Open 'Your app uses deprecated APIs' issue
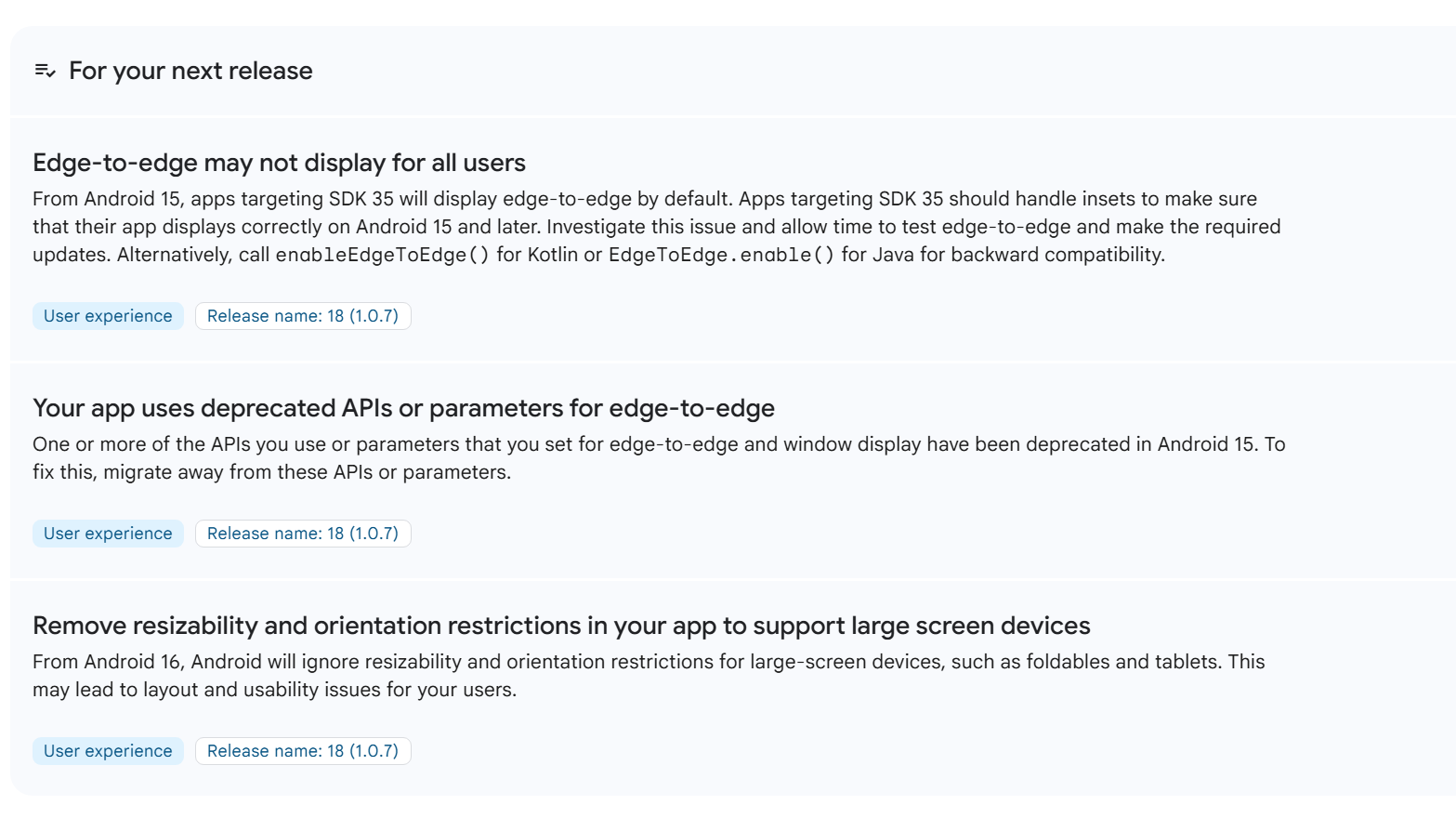Screen dimensions: 1456x818 coord(403,408)
